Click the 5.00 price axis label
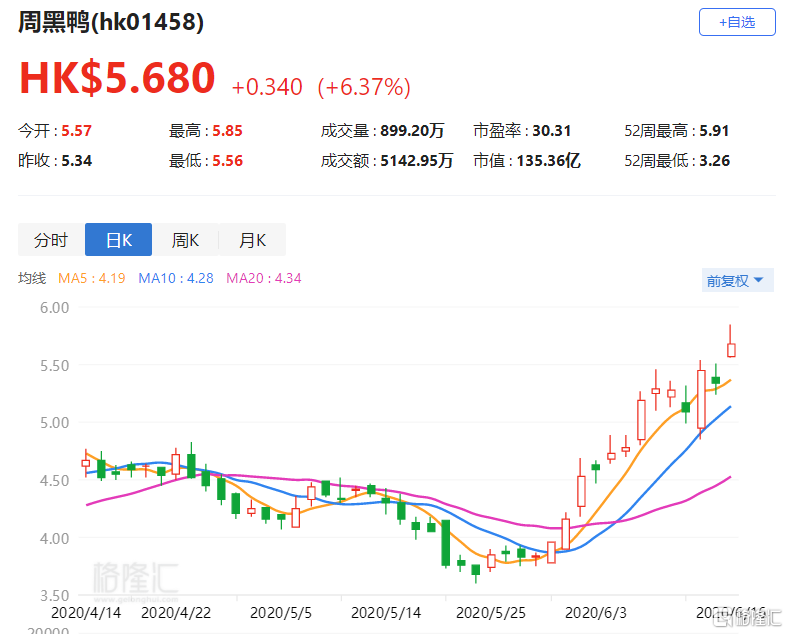The width and height of the screenshot is (788, 634). coord(54,423)
